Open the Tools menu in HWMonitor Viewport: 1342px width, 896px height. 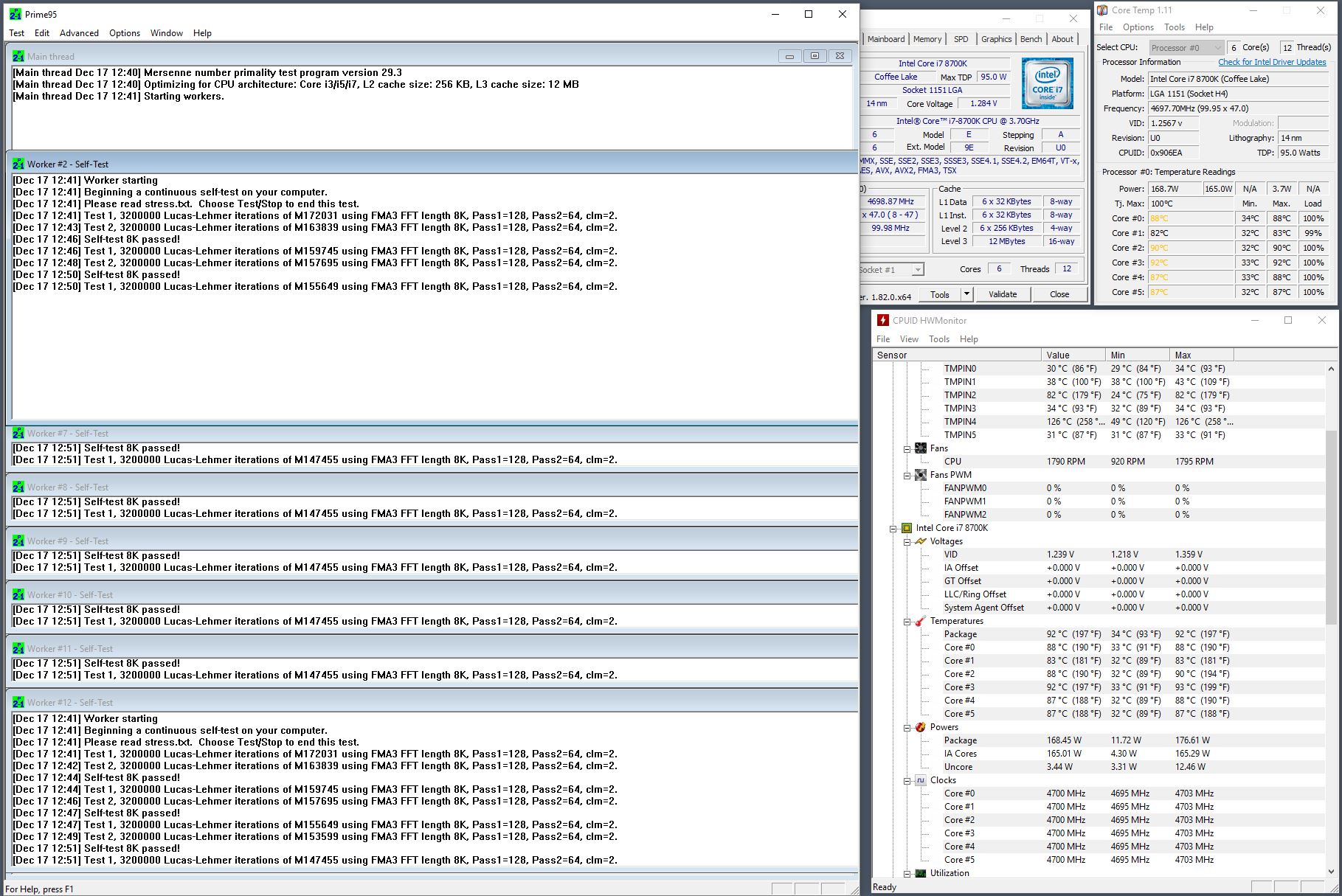click(x=939, y=339)
